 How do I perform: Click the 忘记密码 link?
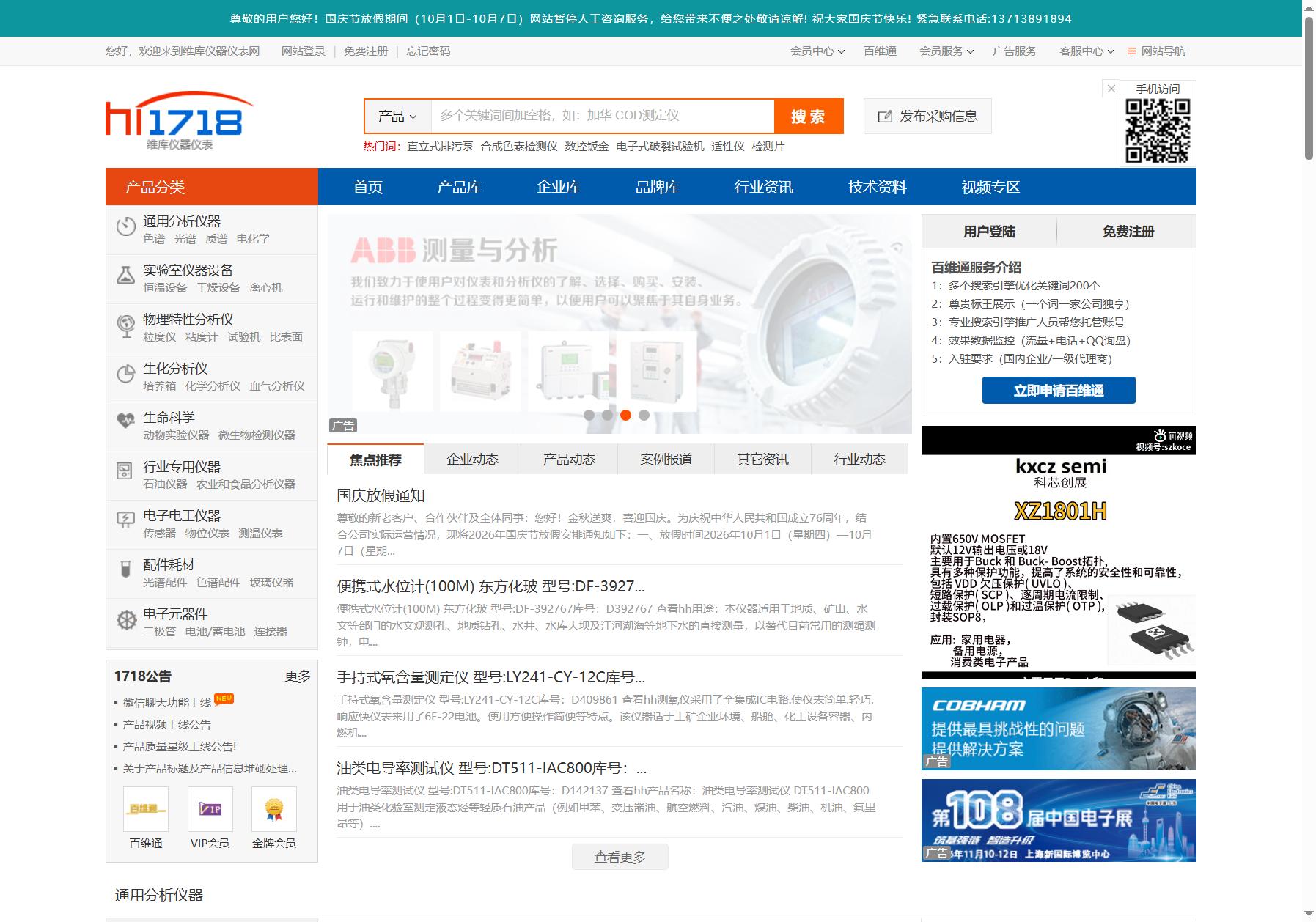pos(428,51)
